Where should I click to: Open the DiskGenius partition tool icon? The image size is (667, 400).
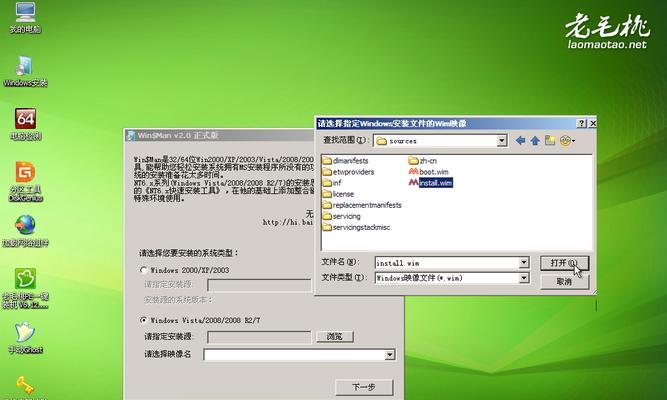pyautogui.click(x=26, y=181)
